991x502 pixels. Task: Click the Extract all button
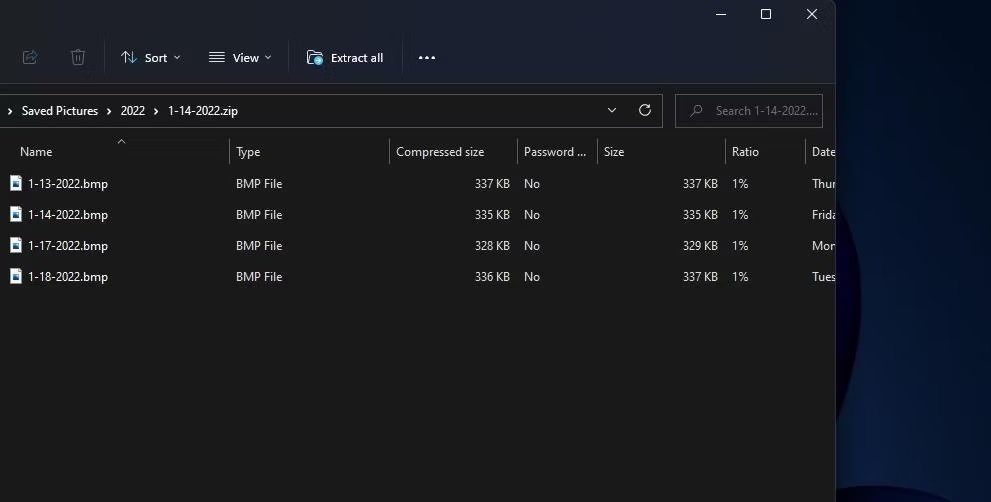pos(345,58)
